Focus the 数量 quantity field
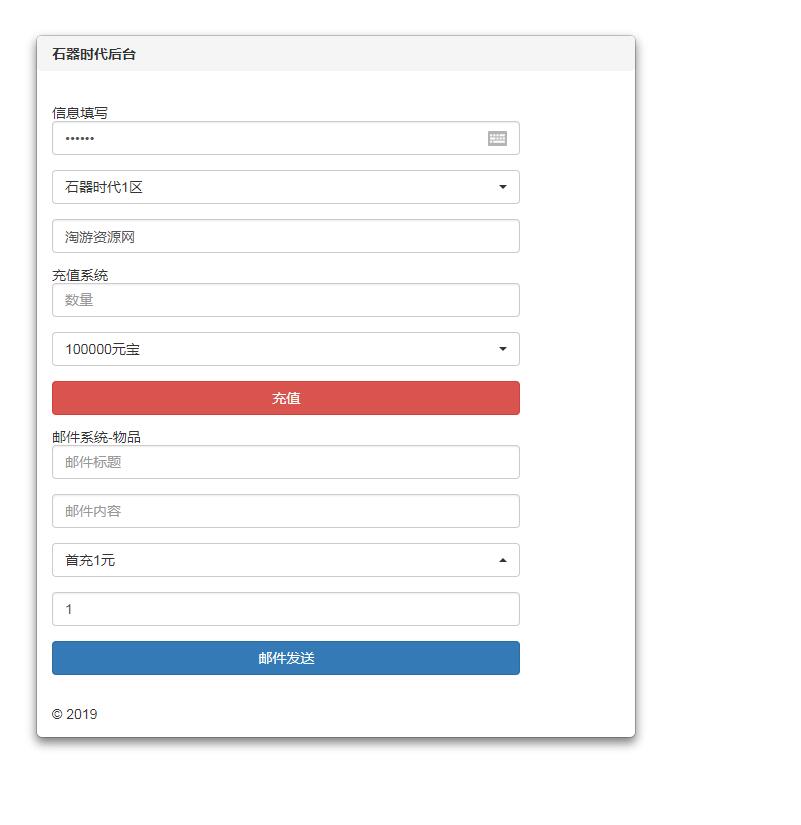Screen dimensions: 801x825 pos(285,300)
